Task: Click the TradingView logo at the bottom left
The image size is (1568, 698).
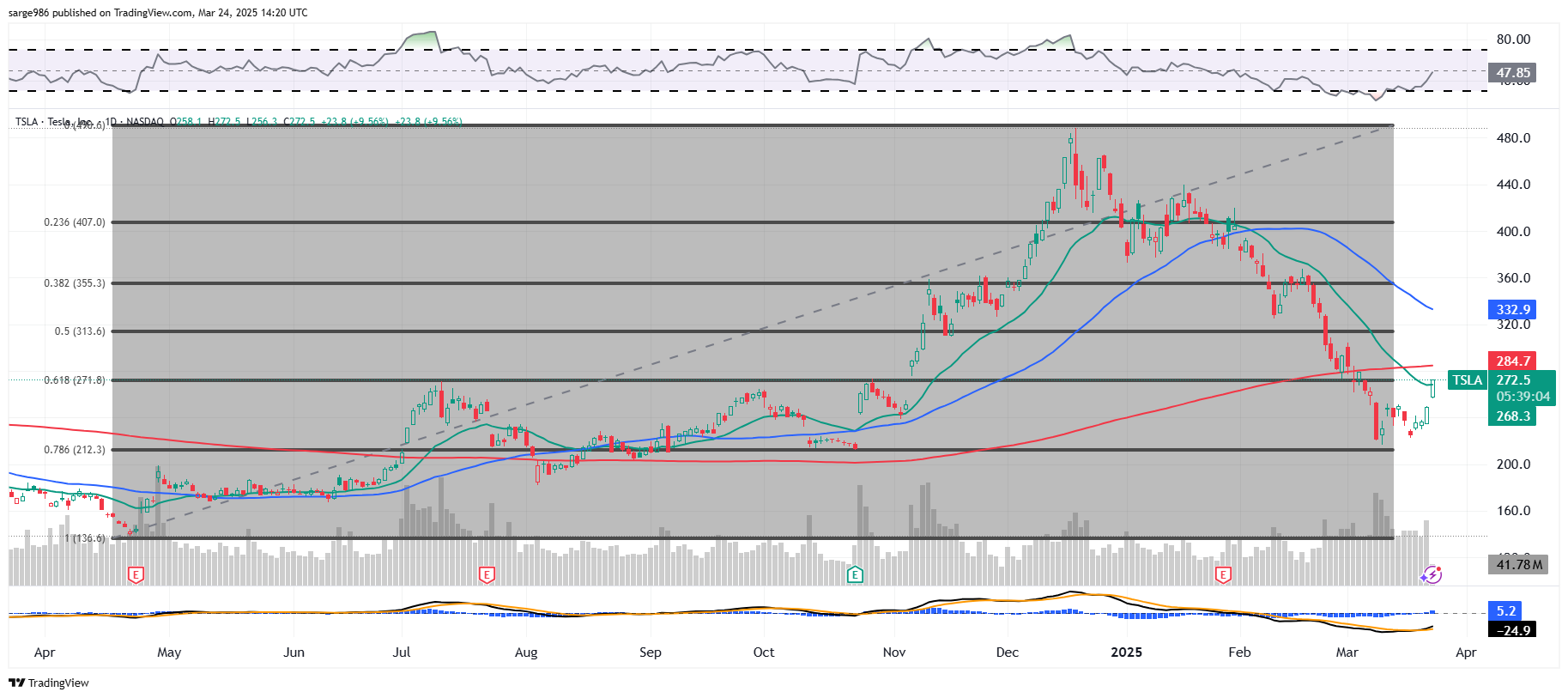Action: click(49, 683)
